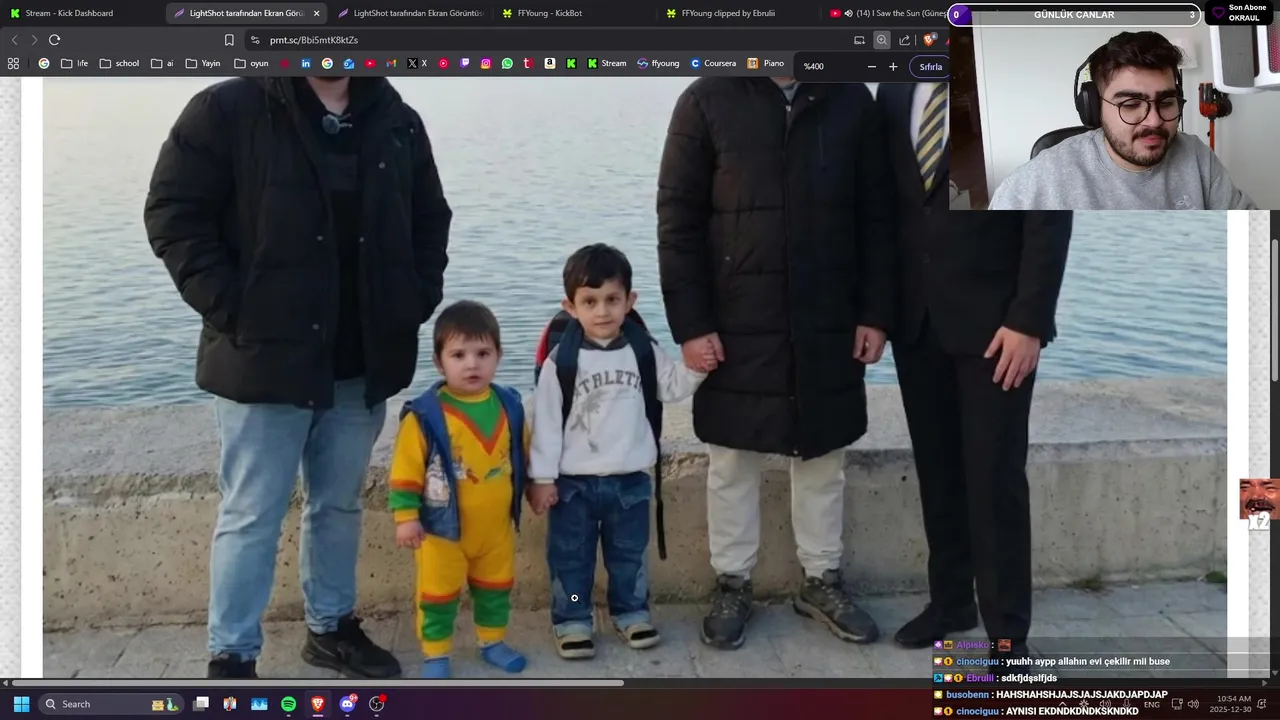Click the address bar URL prnt.sc

click(x=314, y=40)
